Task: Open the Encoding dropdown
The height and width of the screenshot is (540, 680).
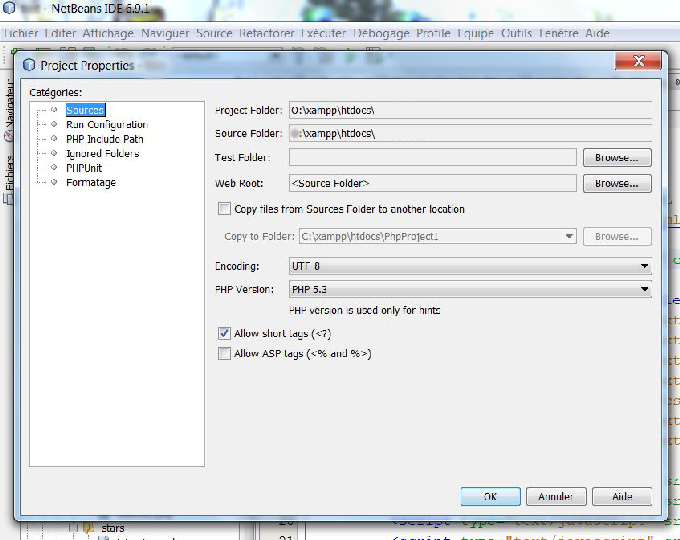Action: 470,266
